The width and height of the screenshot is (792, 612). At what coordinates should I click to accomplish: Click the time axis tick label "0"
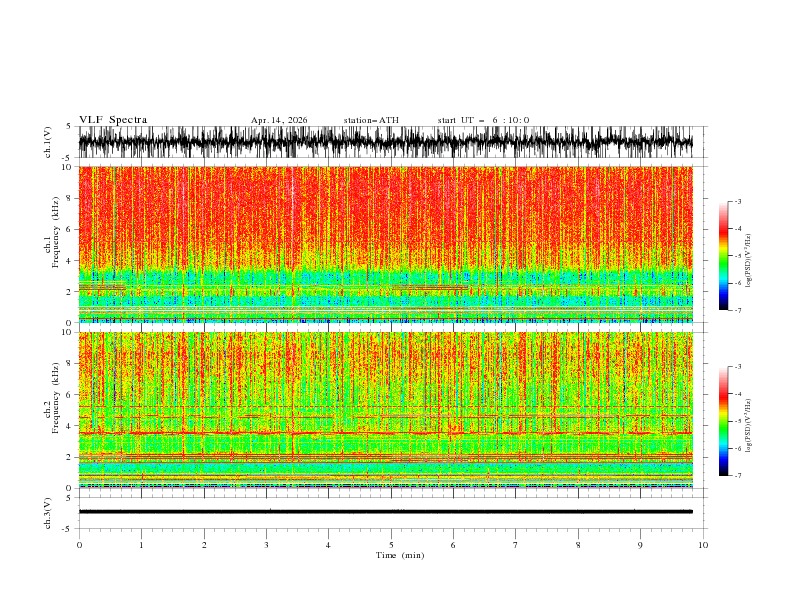pos(79,545)
